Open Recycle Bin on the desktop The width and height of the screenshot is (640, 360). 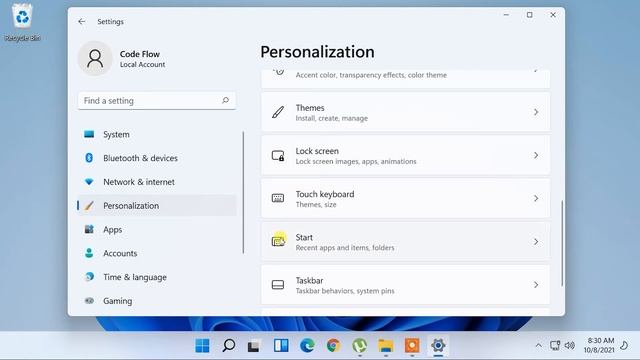[x=22, y=22]
